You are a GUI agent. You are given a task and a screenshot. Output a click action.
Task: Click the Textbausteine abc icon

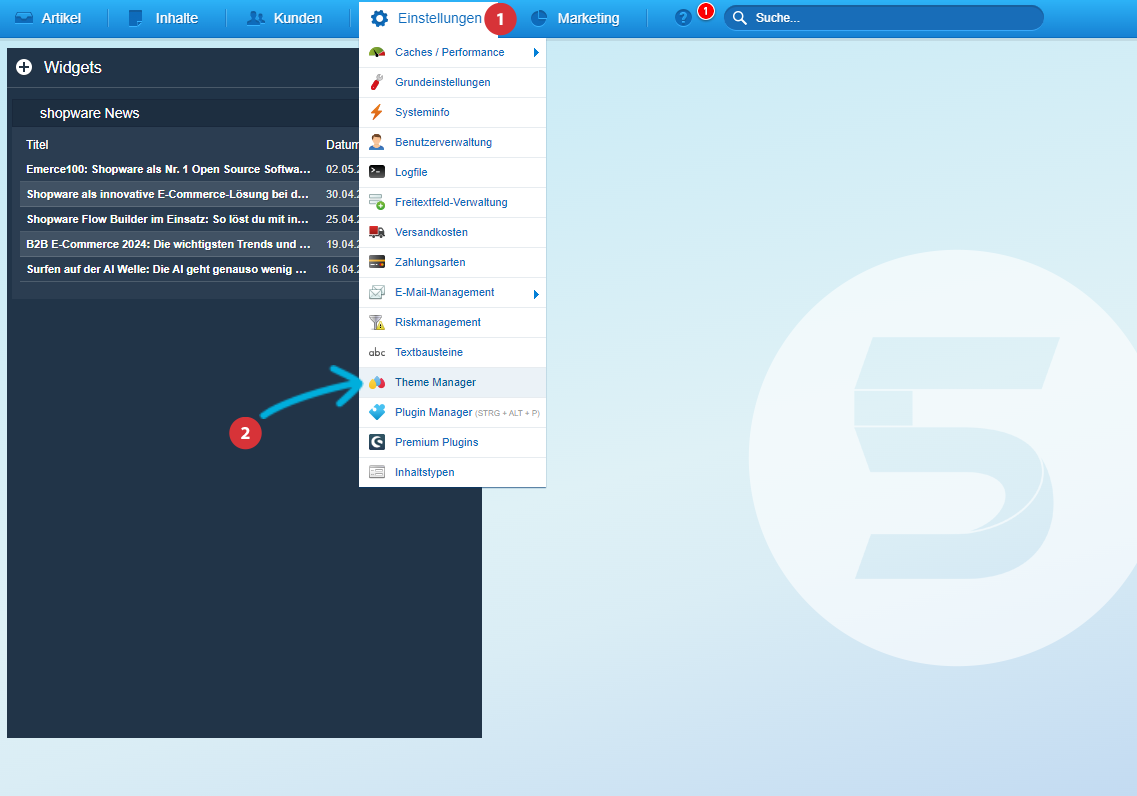[376, 352]
